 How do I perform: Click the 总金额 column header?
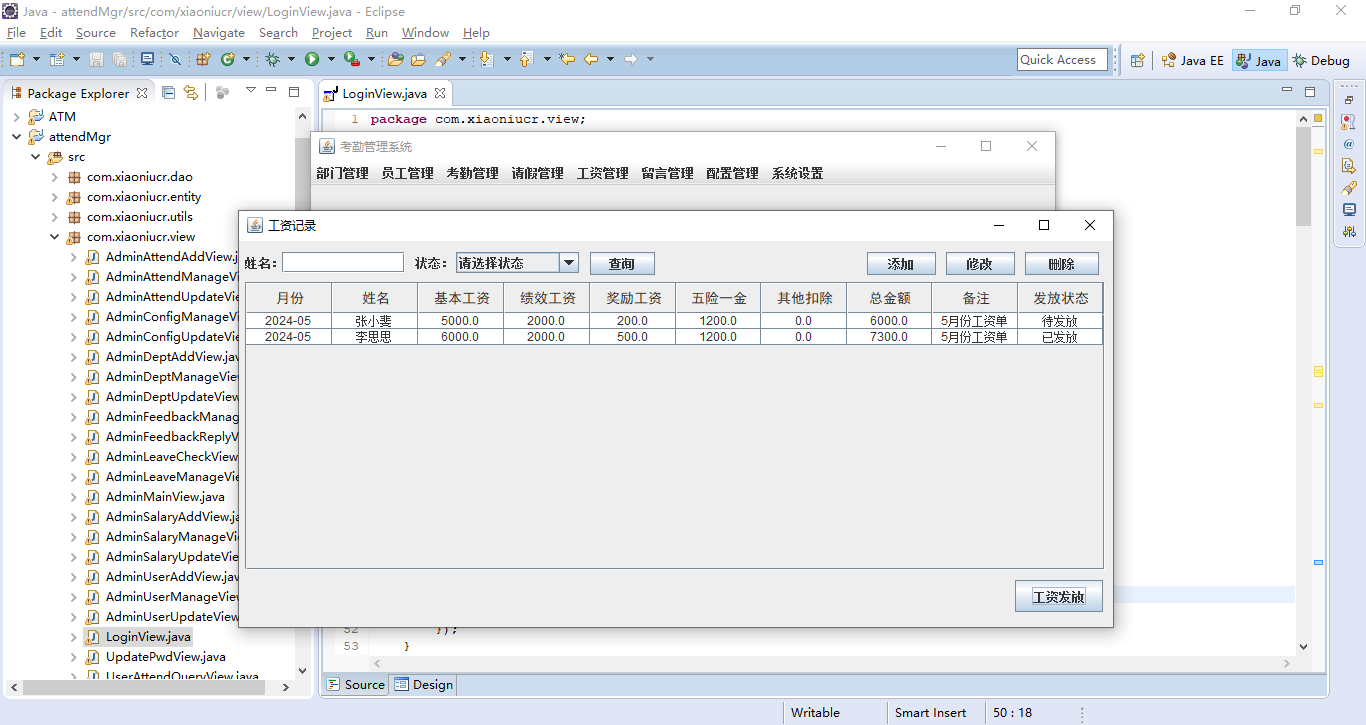point(889,298)
